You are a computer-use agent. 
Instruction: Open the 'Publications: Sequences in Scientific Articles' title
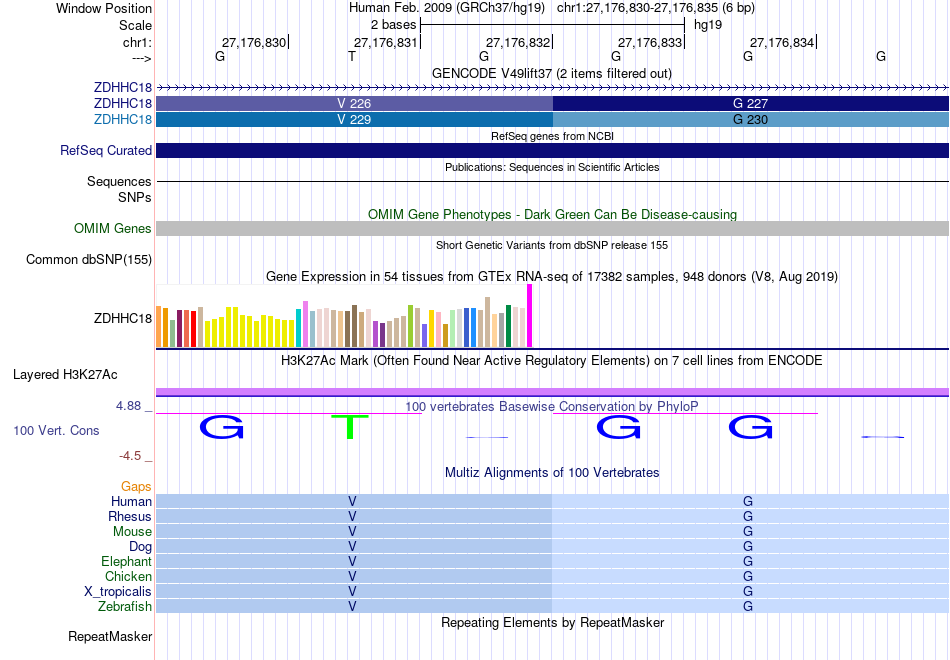552,167
